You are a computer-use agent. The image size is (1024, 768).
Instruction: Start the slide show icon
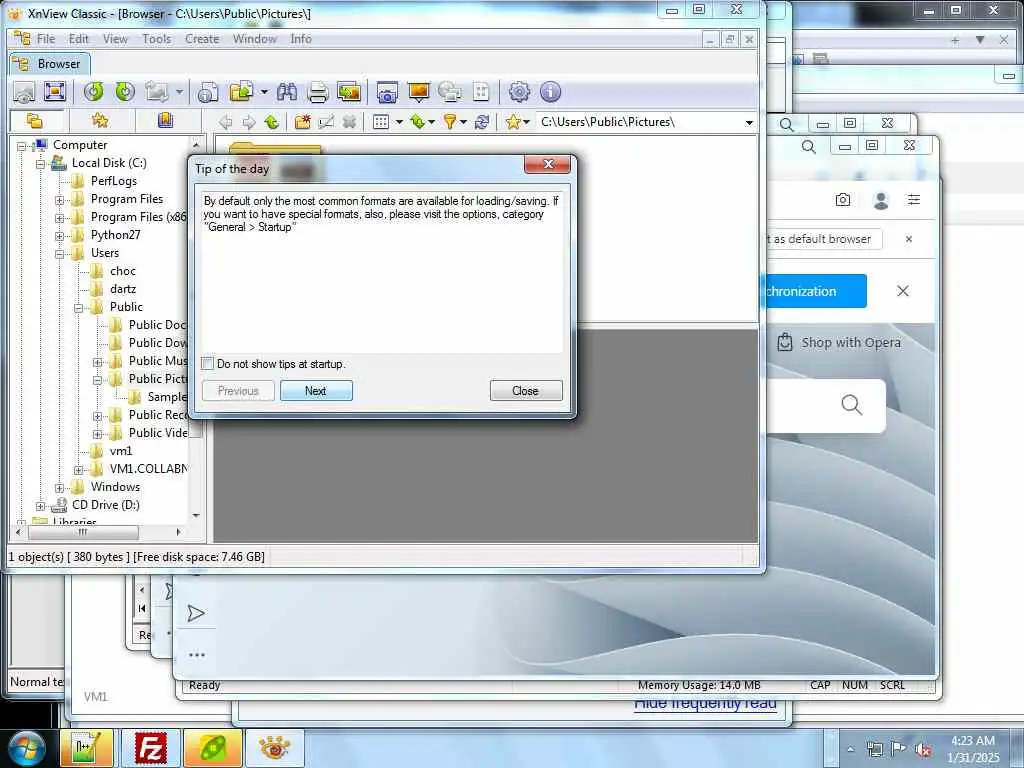pyautogui.click(x=419, y=92)
